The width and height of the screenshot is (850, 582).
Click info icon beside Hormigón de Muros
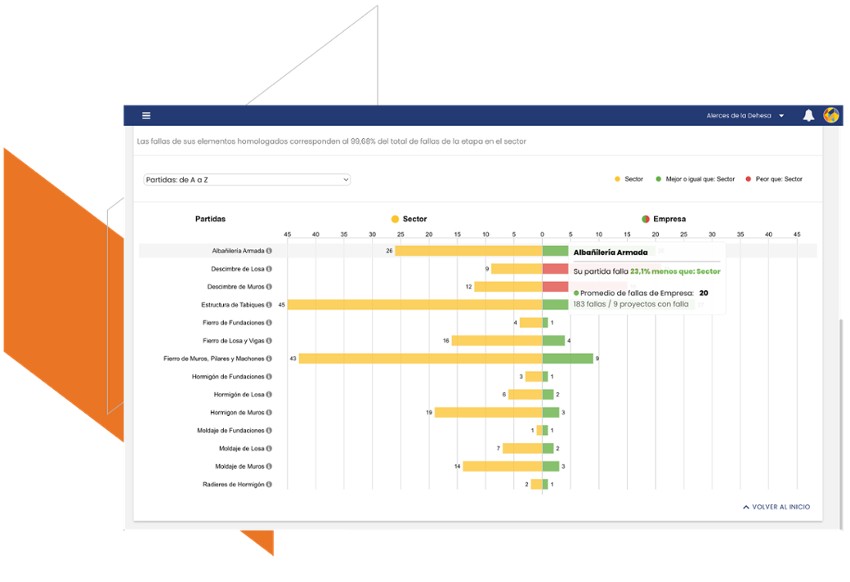pos(269,413)
